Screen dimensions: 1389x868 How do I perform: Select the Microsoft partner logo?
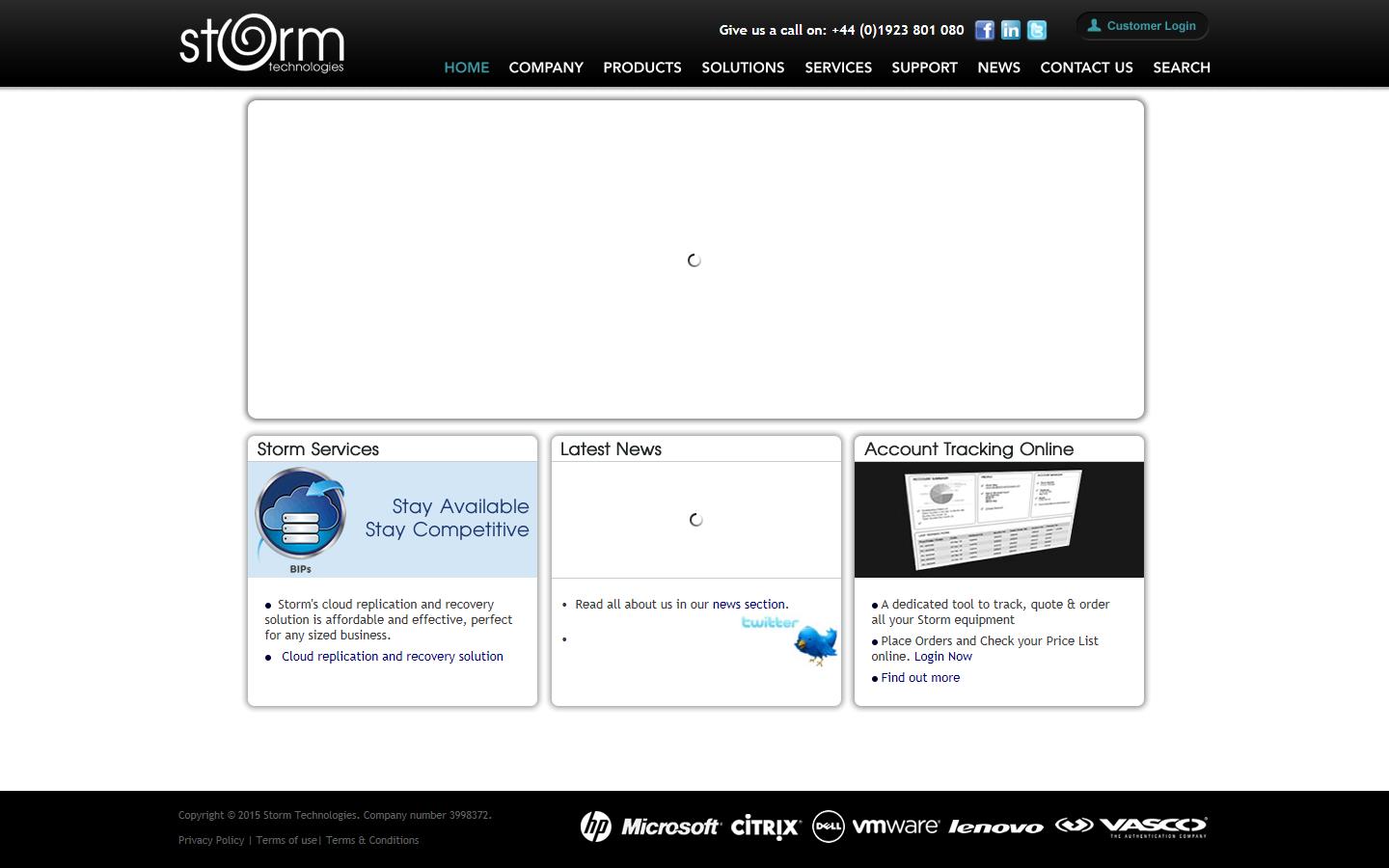click(669, 827)
